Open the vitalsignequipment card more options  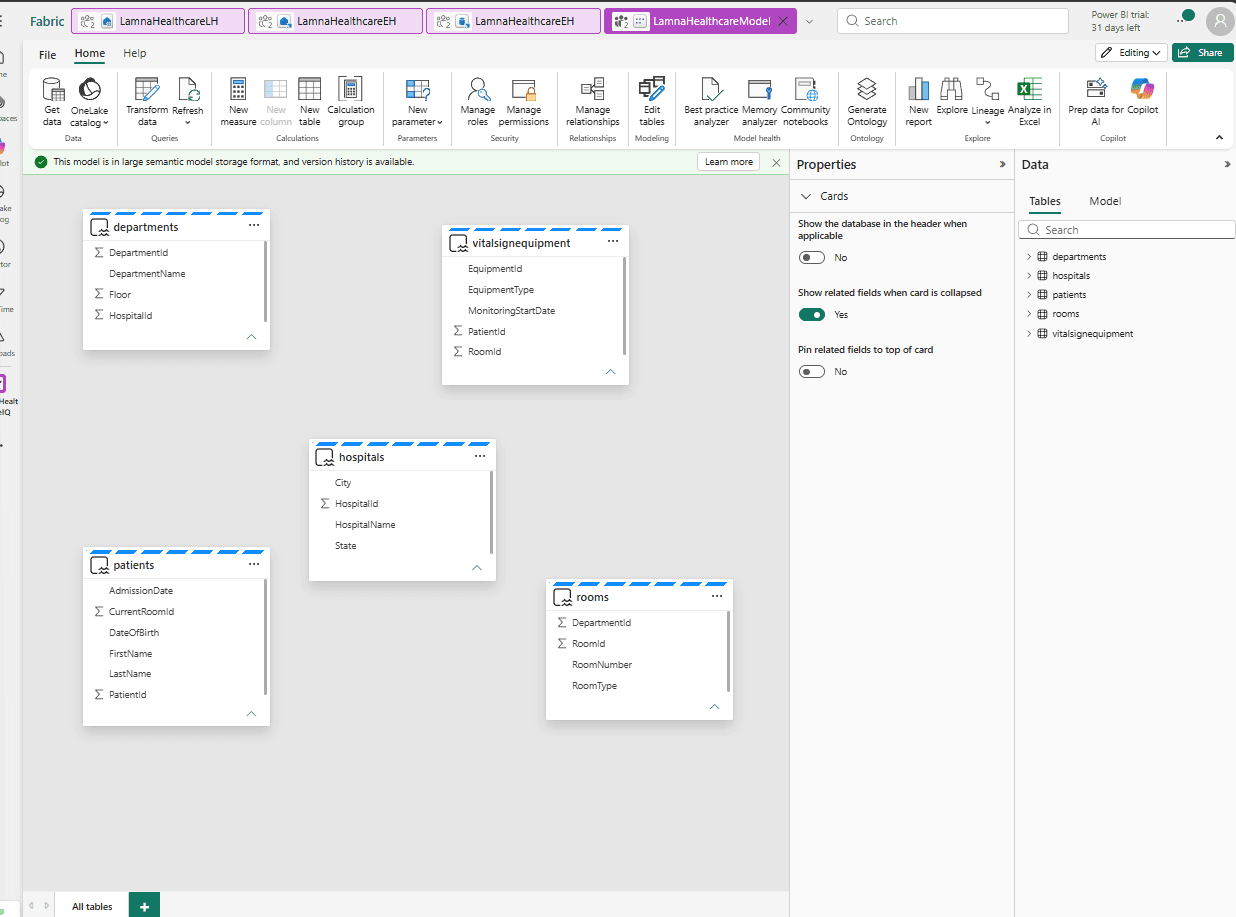[613, 242]
